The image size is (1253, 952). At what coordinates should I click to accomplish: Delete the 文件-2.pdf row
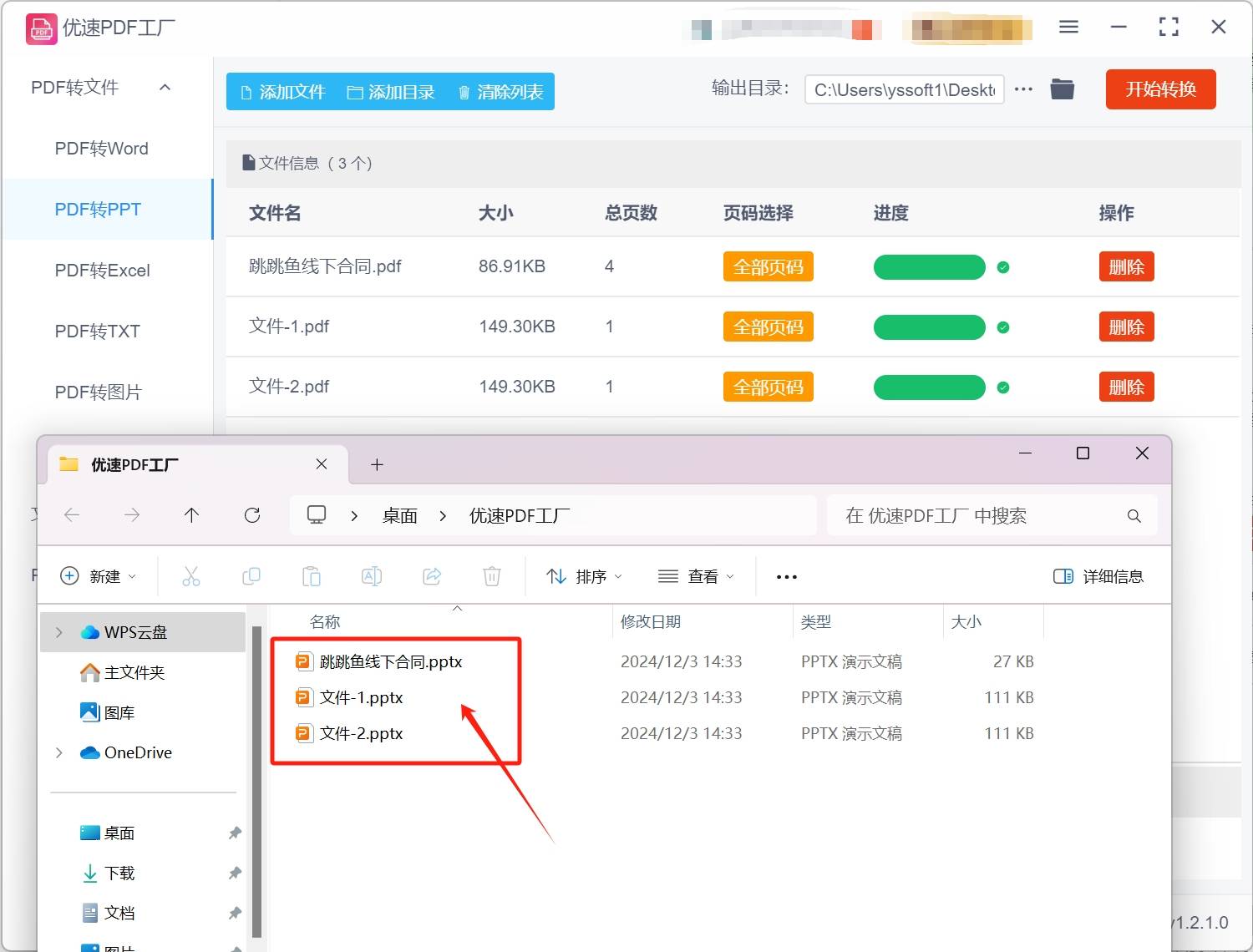tap(1126, 387)
